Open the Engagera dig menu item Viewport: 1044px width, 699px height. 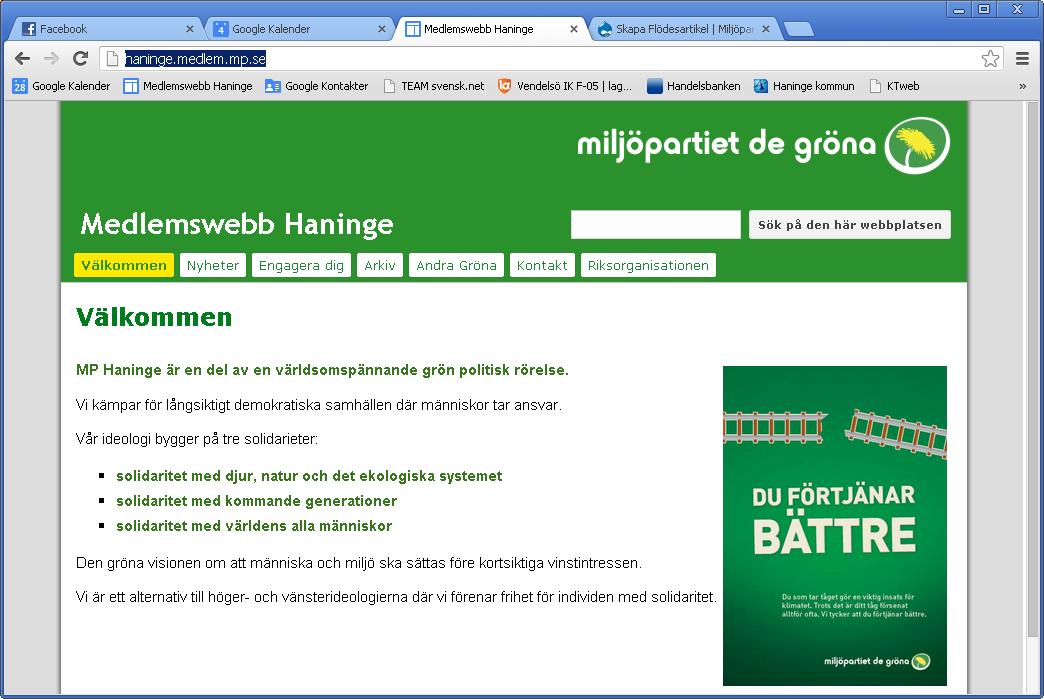[301, 265]
